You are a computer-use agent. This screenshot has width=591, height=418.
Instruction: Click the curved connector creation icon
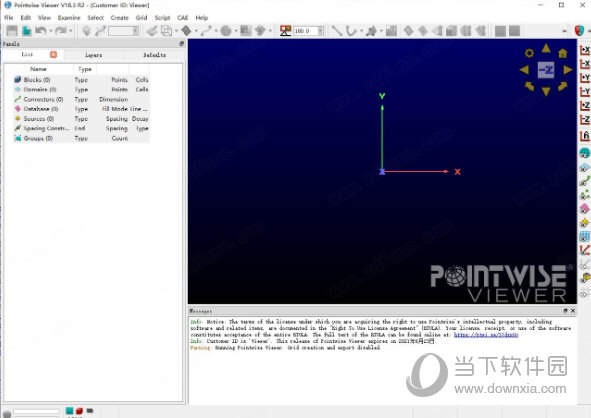(206, 31)
